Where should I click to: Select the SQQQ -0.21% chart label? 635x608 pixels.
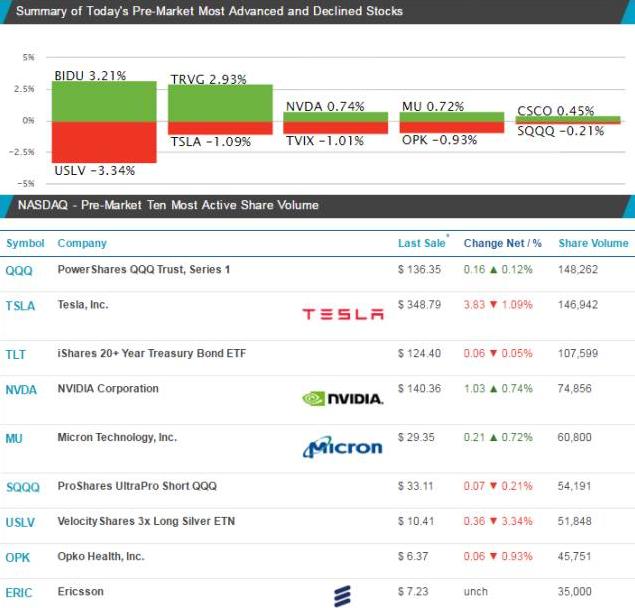560,131
